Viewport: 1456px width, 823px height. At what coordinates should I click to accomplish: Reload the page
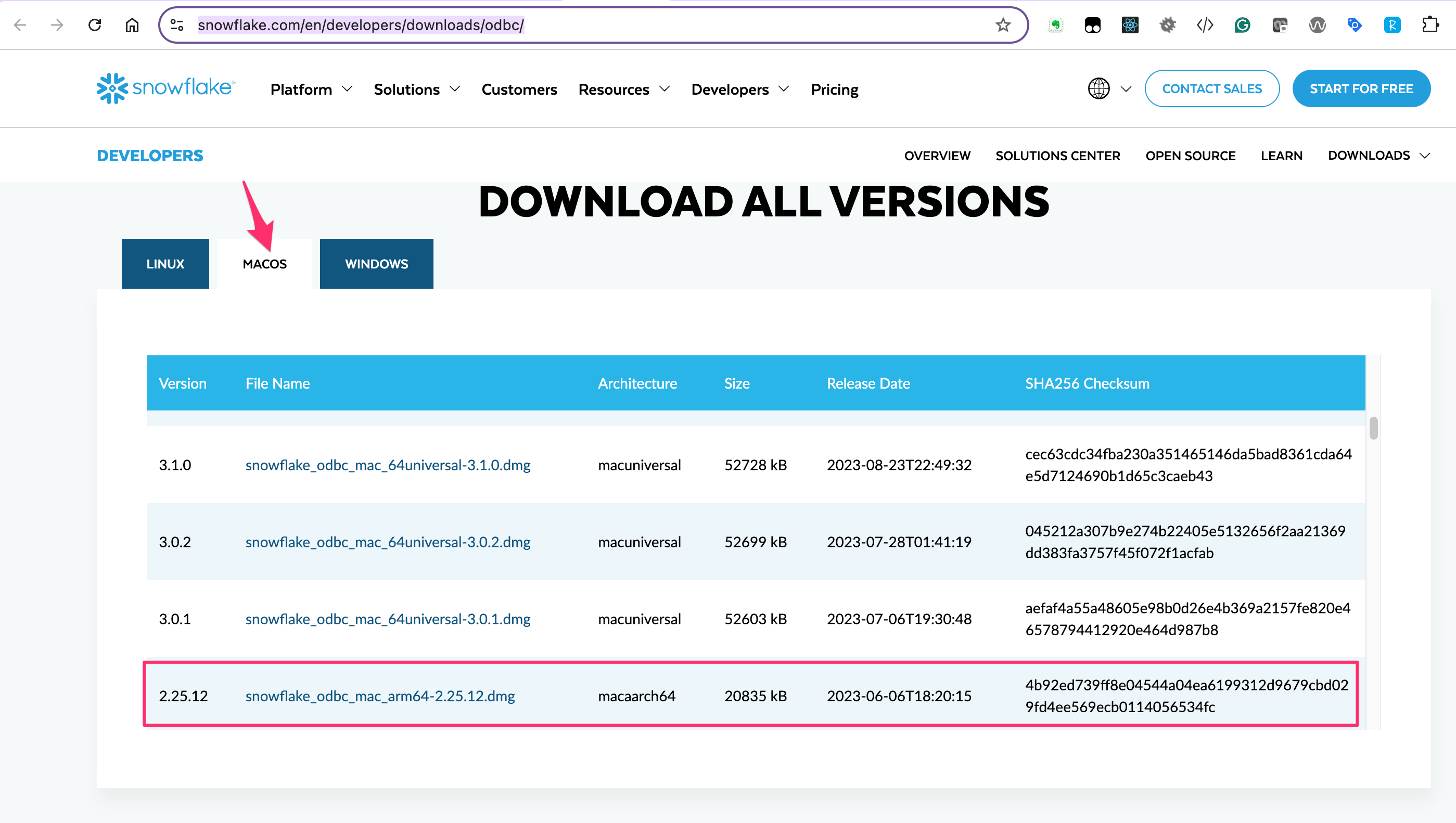(x=95, y=25)
